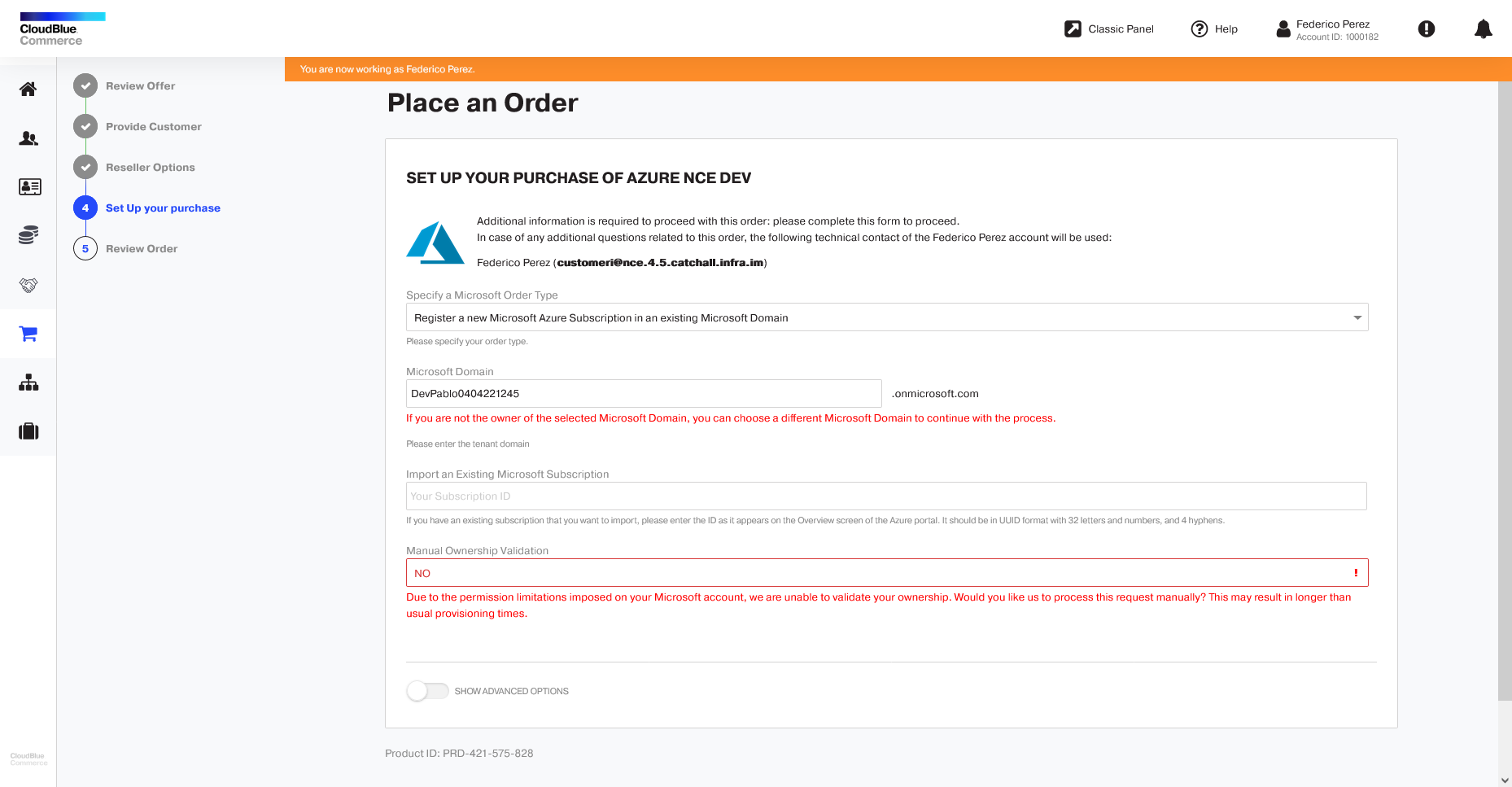Open the Manual Ownership Validation dropdown

click(x=887, y=573)
